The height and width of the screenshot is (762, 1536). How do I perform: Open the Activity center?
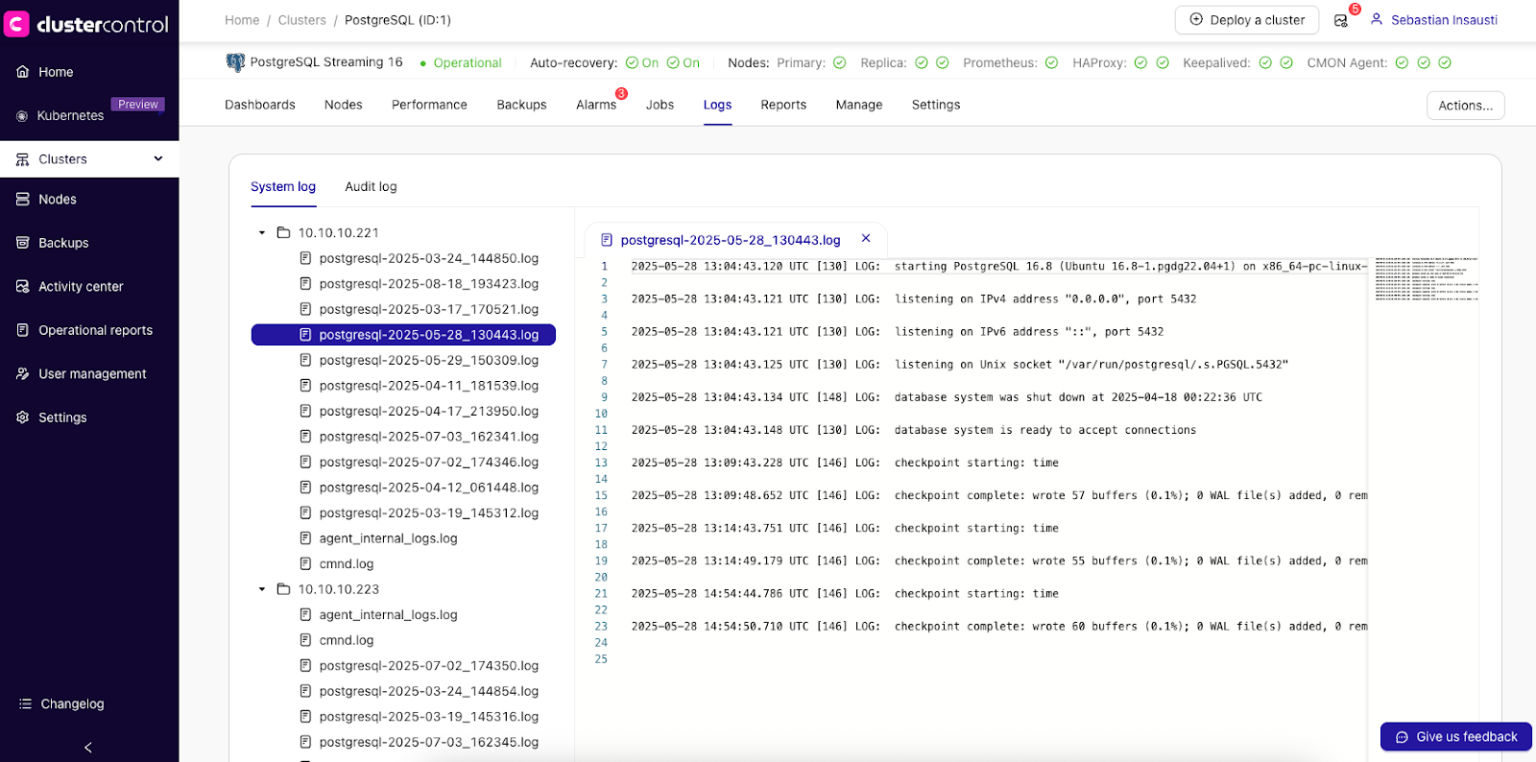point(80,286)
